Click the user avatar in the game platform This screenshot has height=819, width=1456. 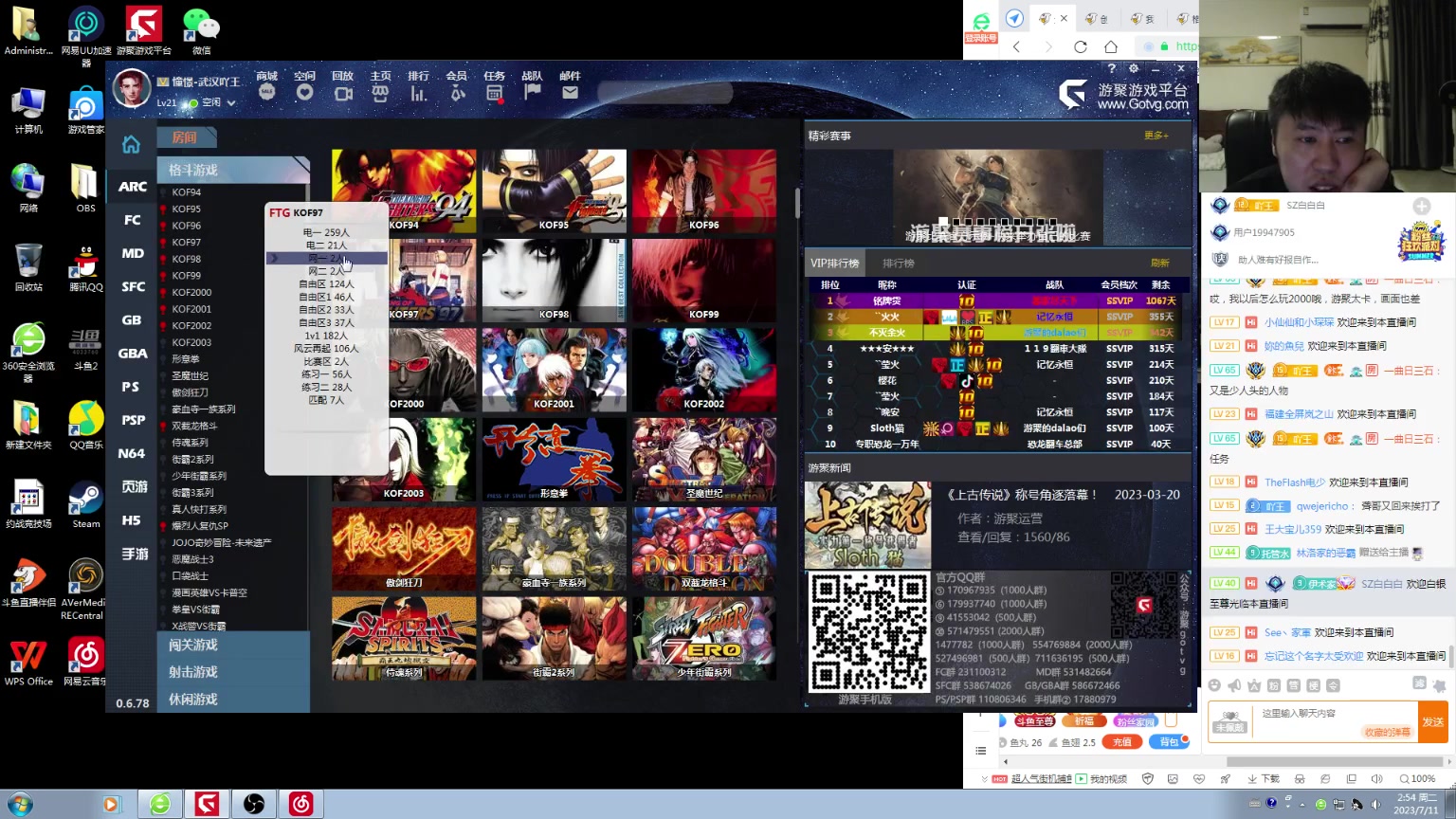point(132,88)
